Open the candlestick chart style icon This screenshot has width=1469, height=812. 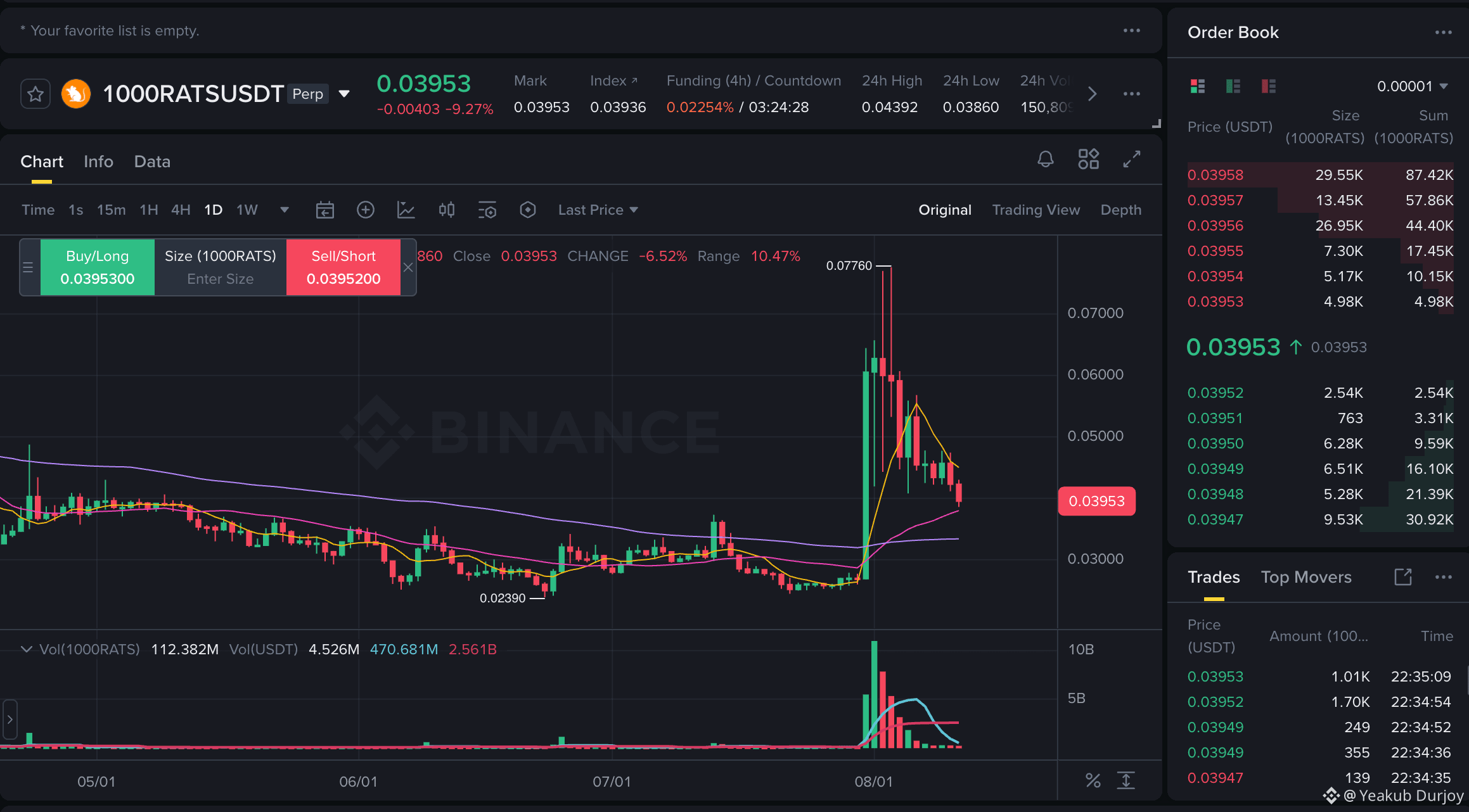(447, 210)
